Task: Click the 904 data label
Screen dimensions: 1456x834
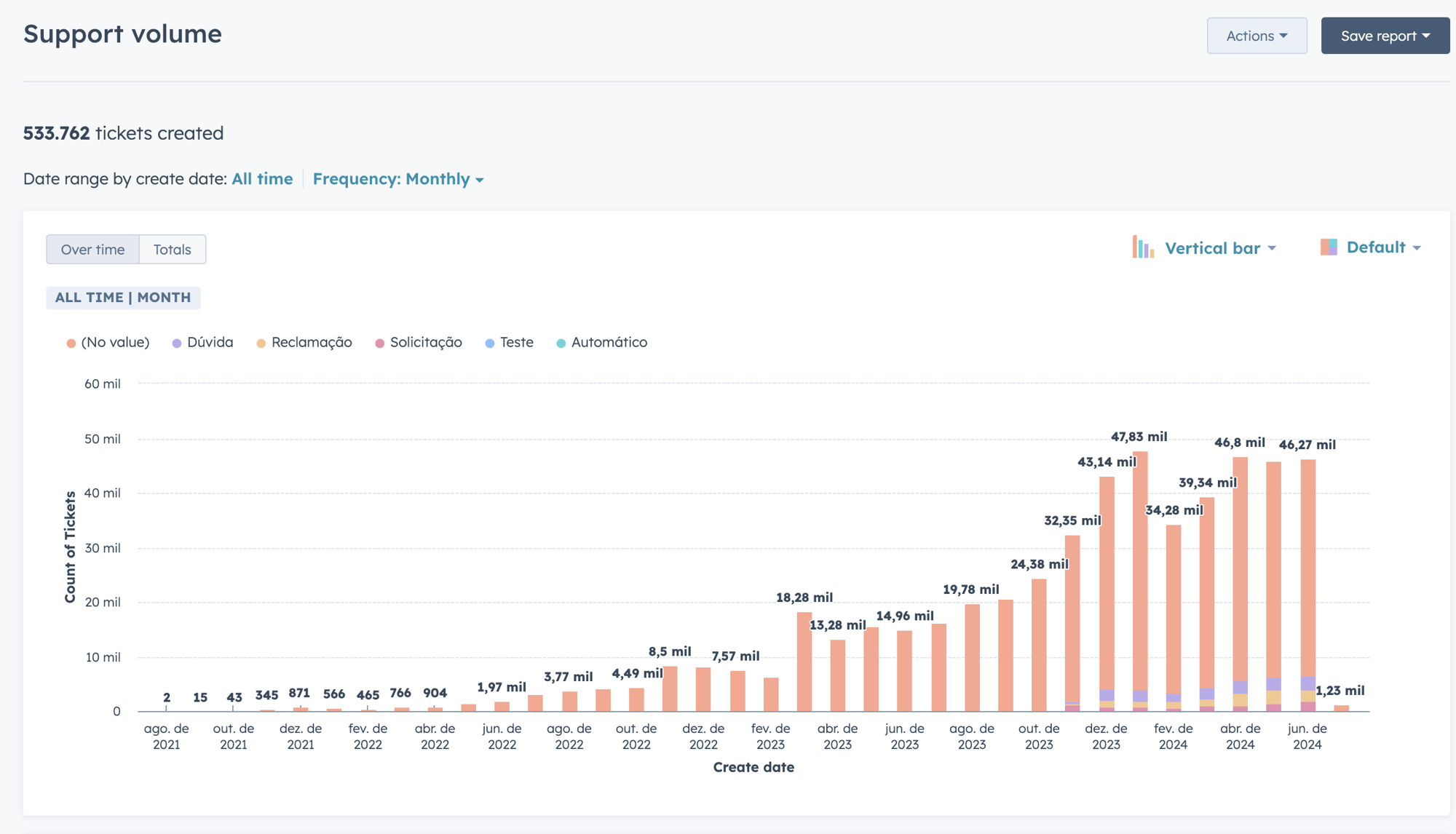Action: (435, 693)
